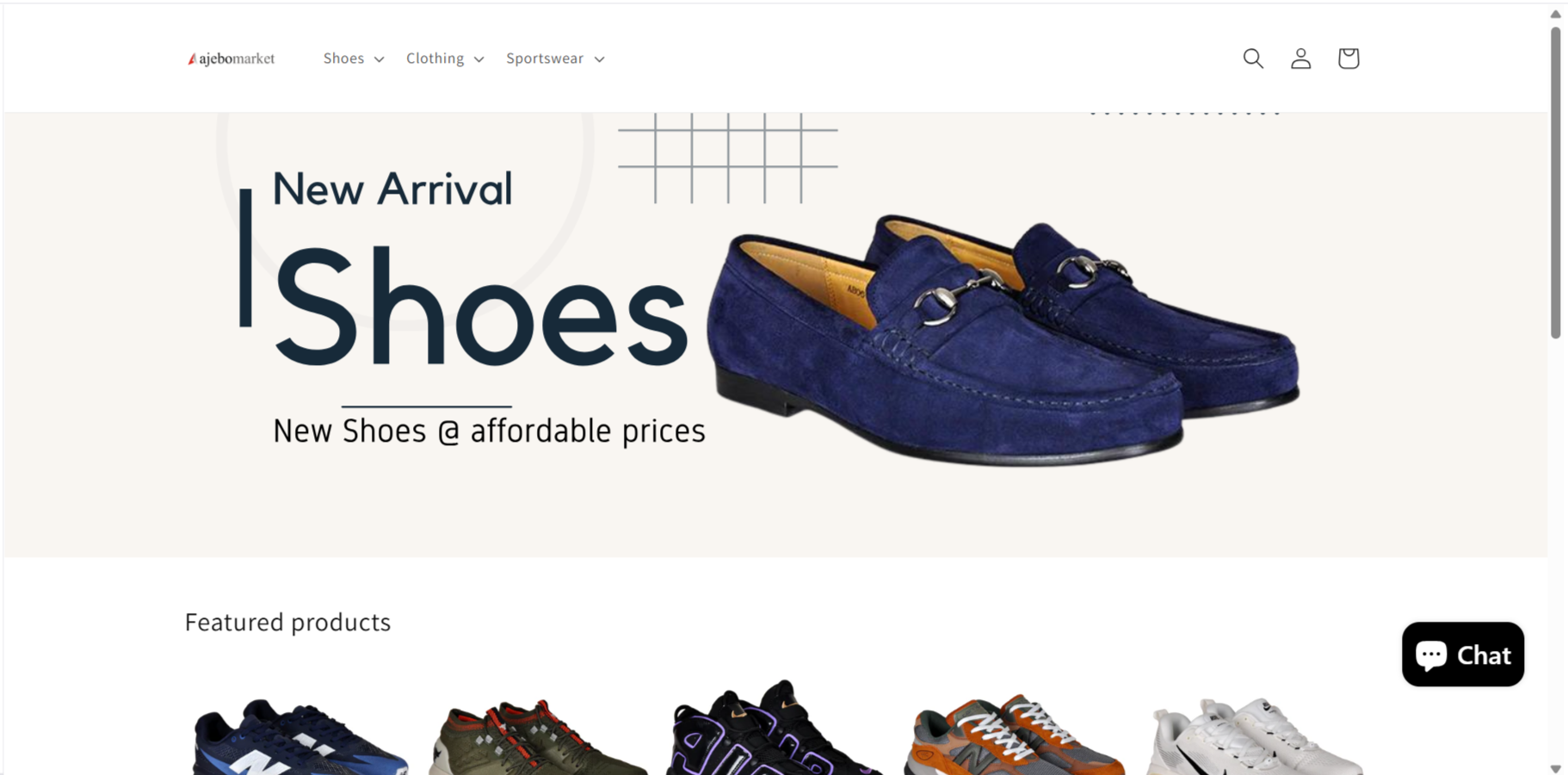Click the scrollbar down arrow
Image resolution: width=1568 pixels, height=775 pixels.
click(1555, 768)
